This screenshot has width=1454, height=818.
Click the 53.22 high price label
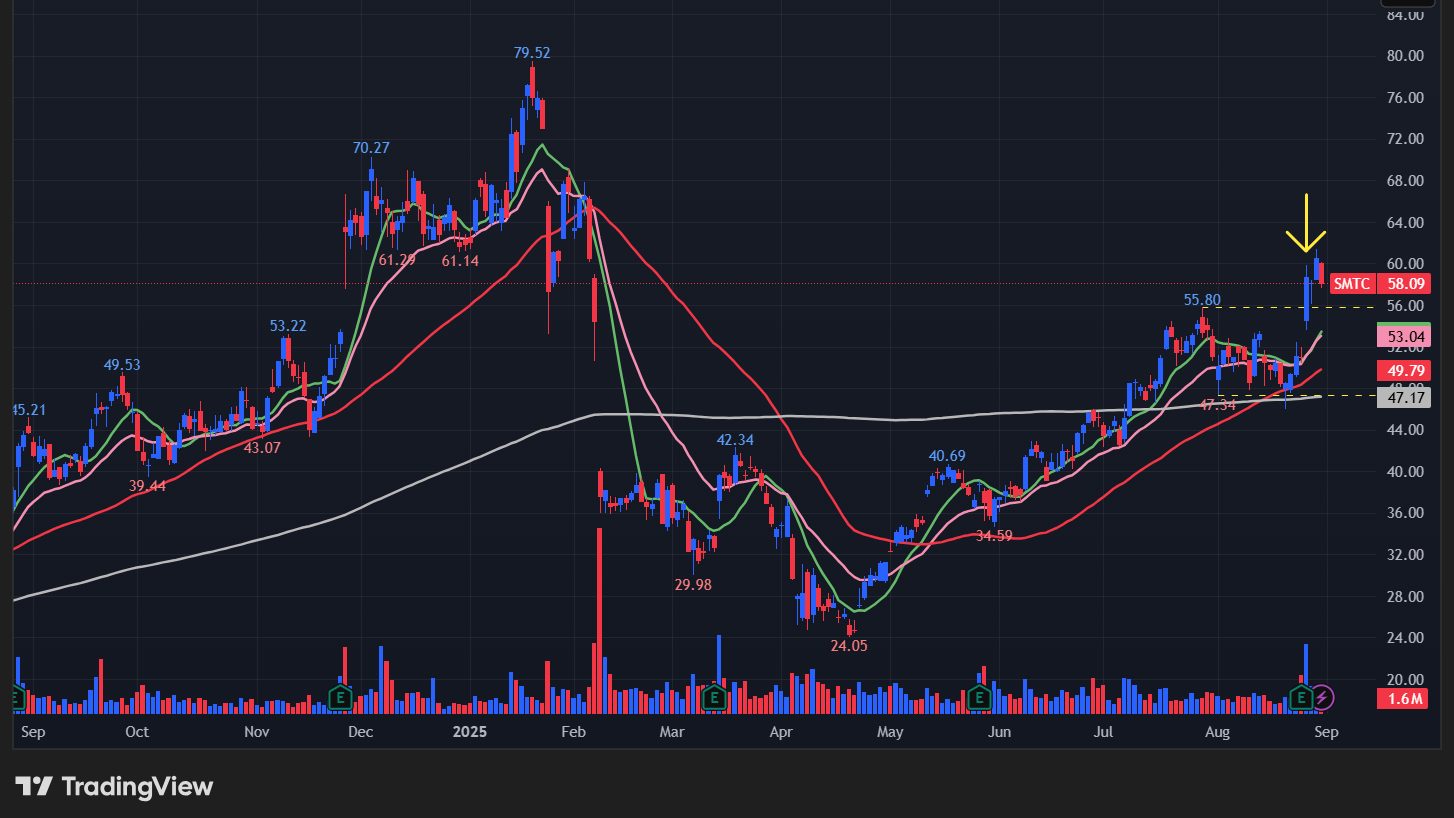(288, 326)
